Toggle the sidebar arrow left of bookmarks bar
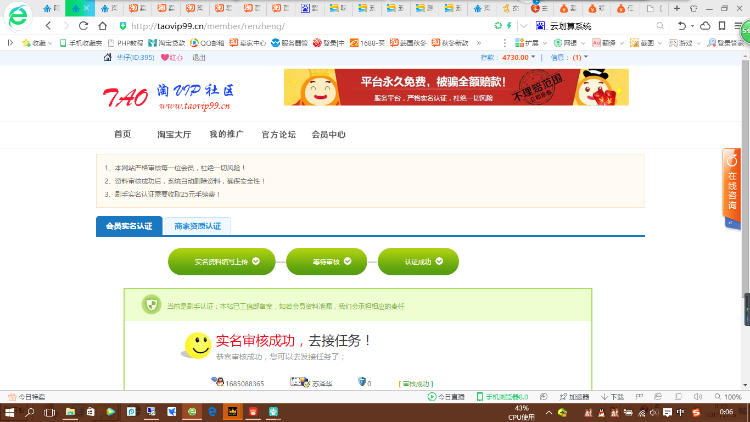 [x=10, y=43]
